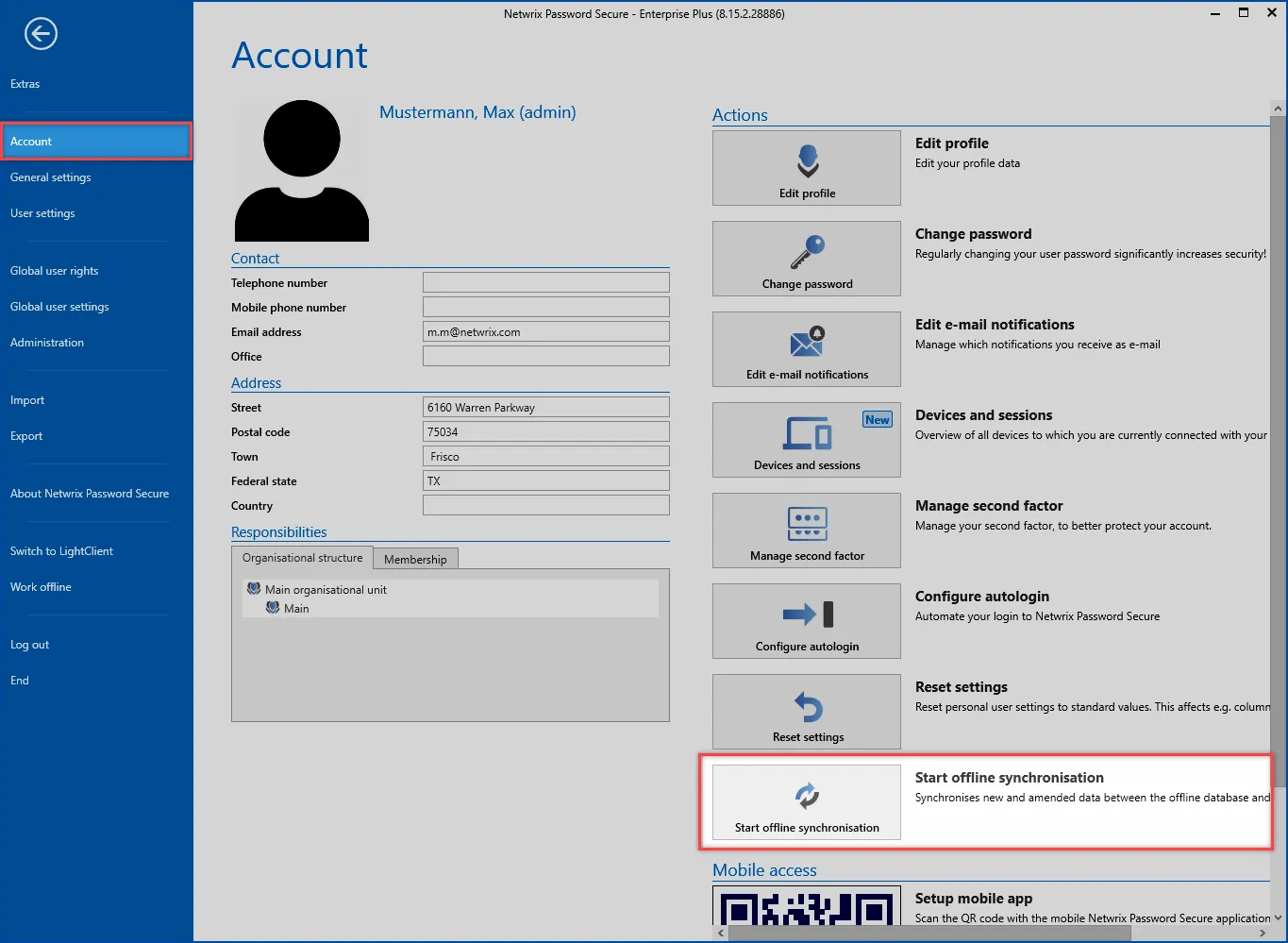Select the Main organisational unit node
The image size is (1288, 943).
pyautogui.click(x=326, y=590)
